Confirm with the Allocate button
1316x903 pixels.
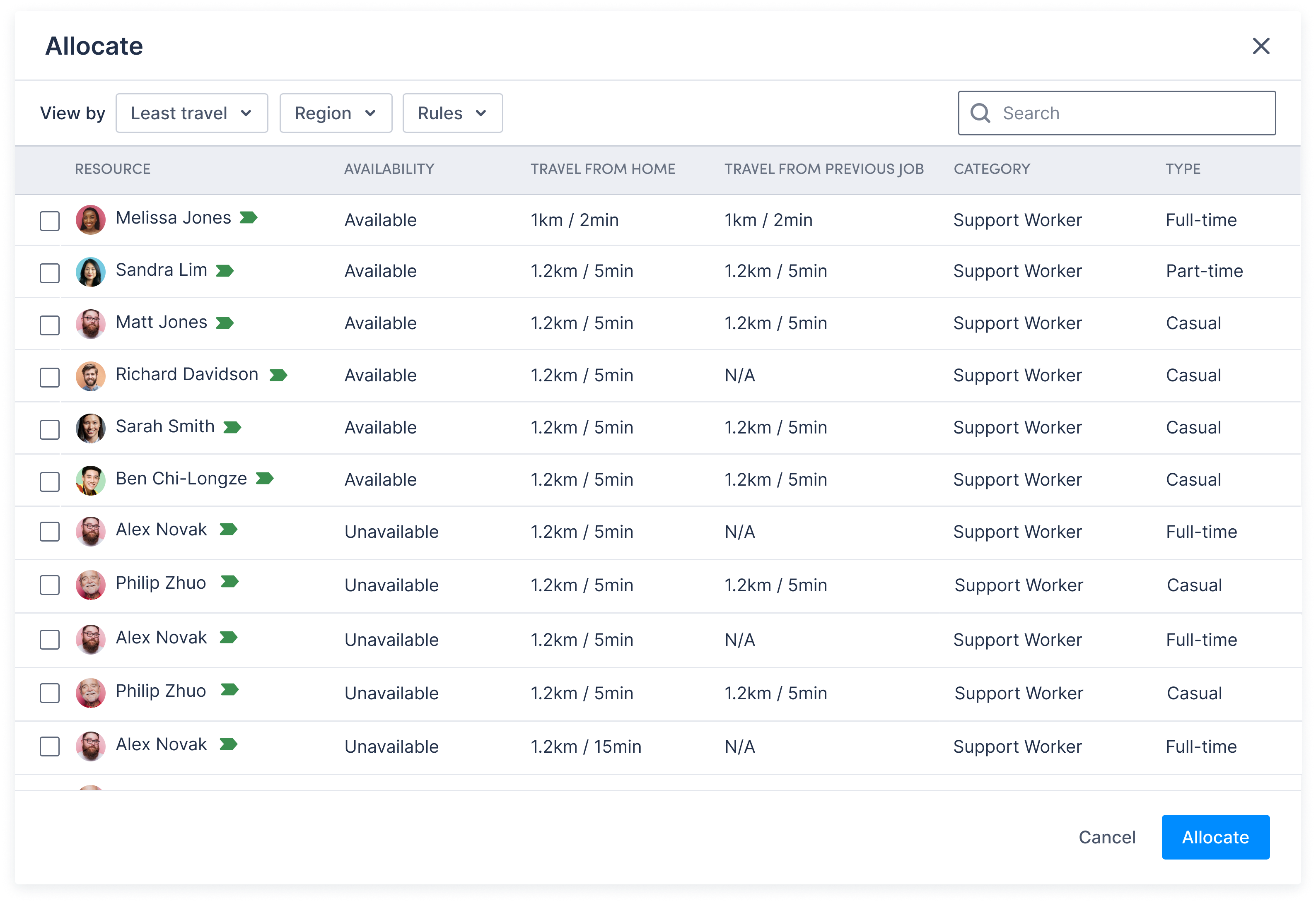click(1215, 837)
